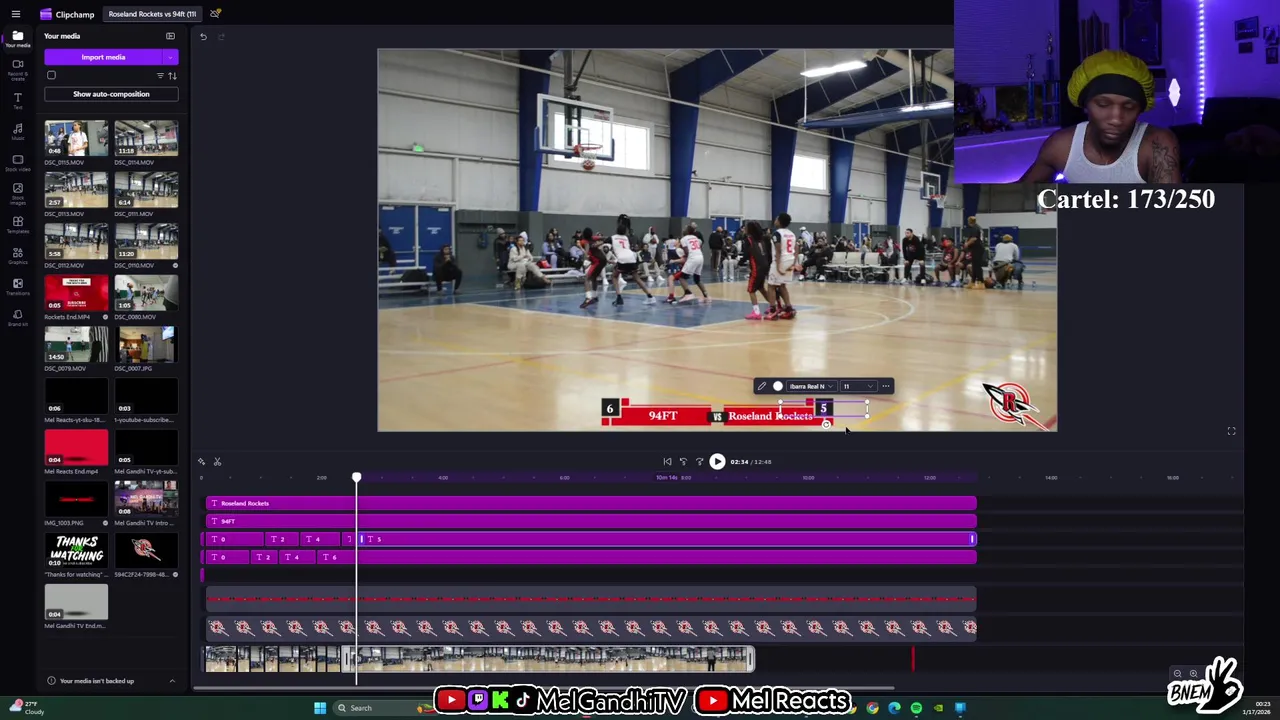Select DSC_0114.MOV media thumbnail
Screen dimensions: 1280x720
(146, 138)
